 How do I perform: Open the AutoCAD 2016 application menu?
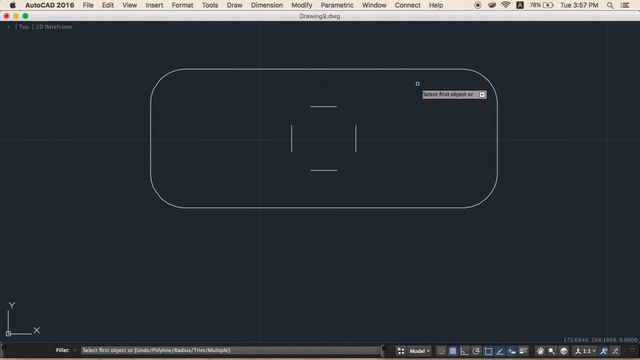(x=49, y=5)
